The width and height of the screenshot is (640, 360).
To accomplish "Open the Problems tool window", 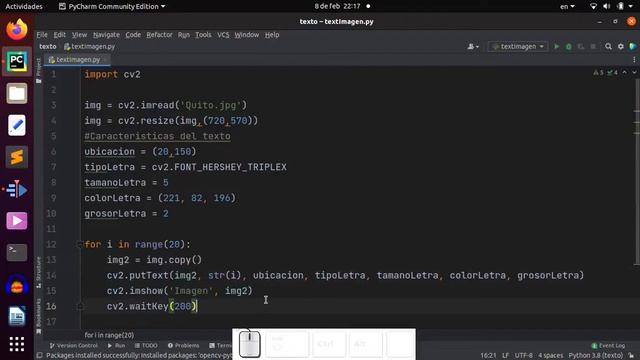I will click(183, 345).
